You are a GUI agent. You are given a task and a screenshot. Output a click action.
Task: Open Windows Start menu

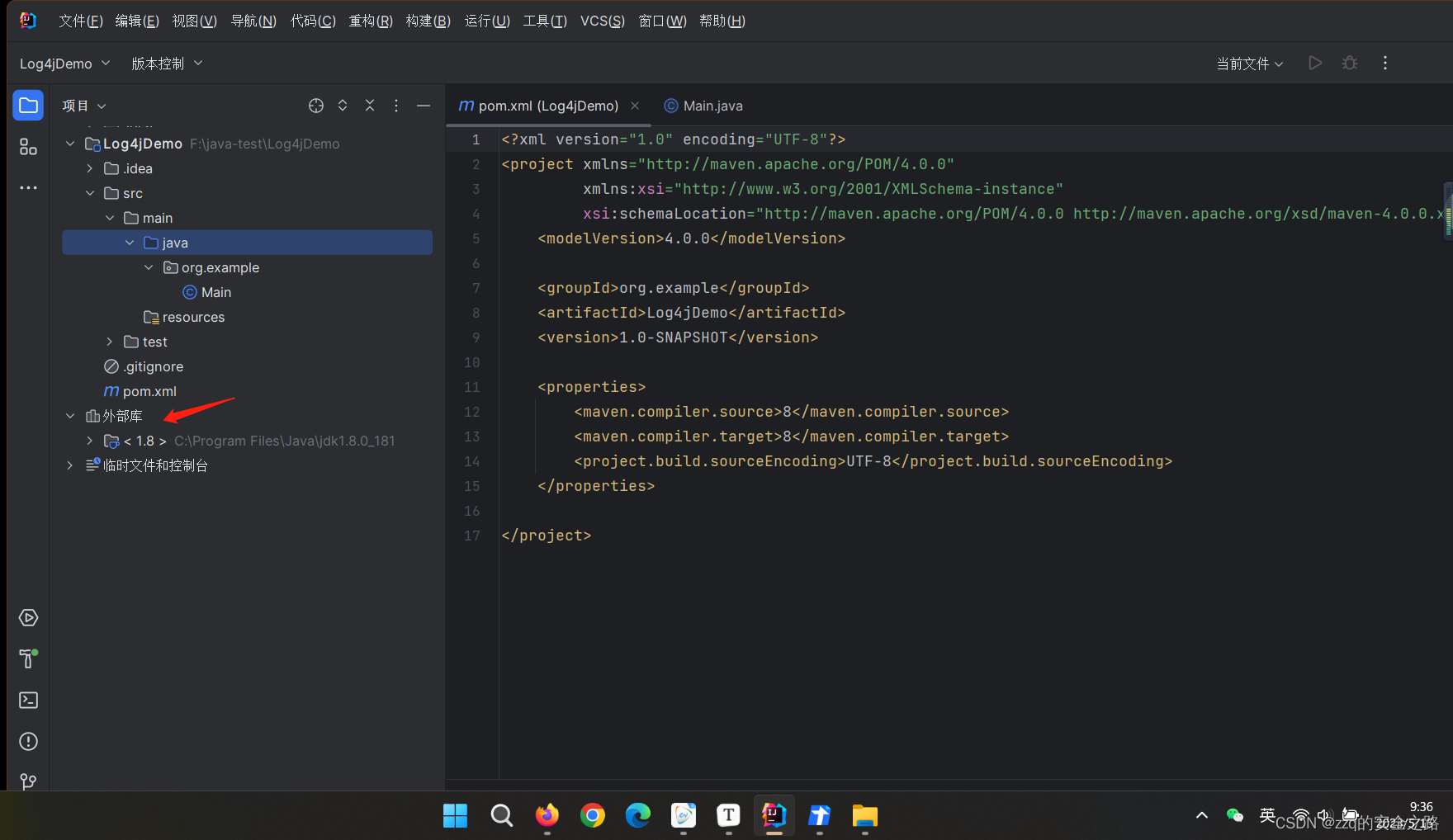(x=455, y=816)
